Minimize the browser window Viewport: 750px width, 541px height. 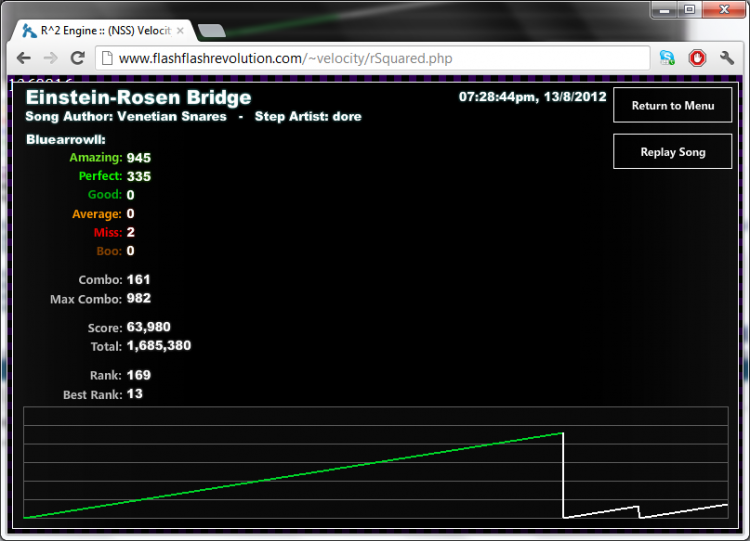tap(664, 9)
